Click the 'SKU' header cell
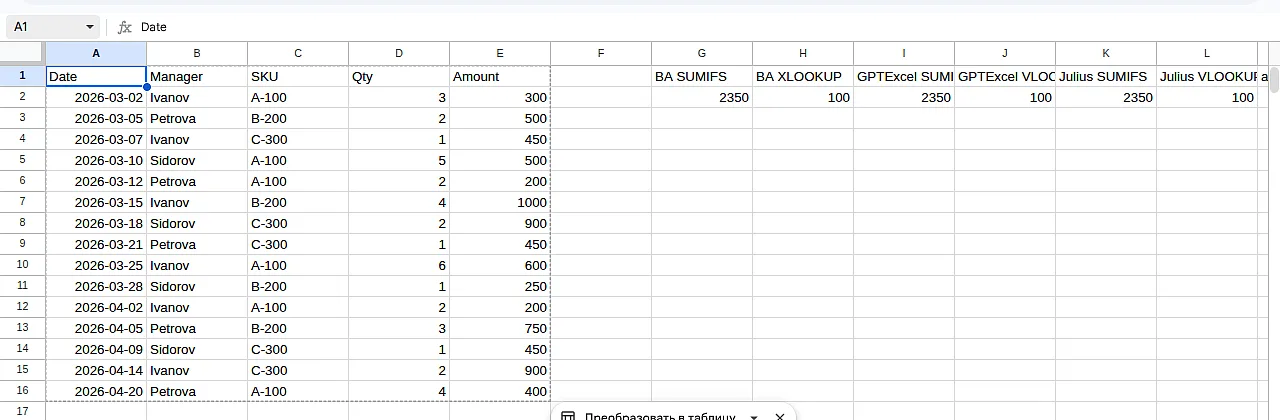The width and height of the screenshot is (1280, 420). 298,76
